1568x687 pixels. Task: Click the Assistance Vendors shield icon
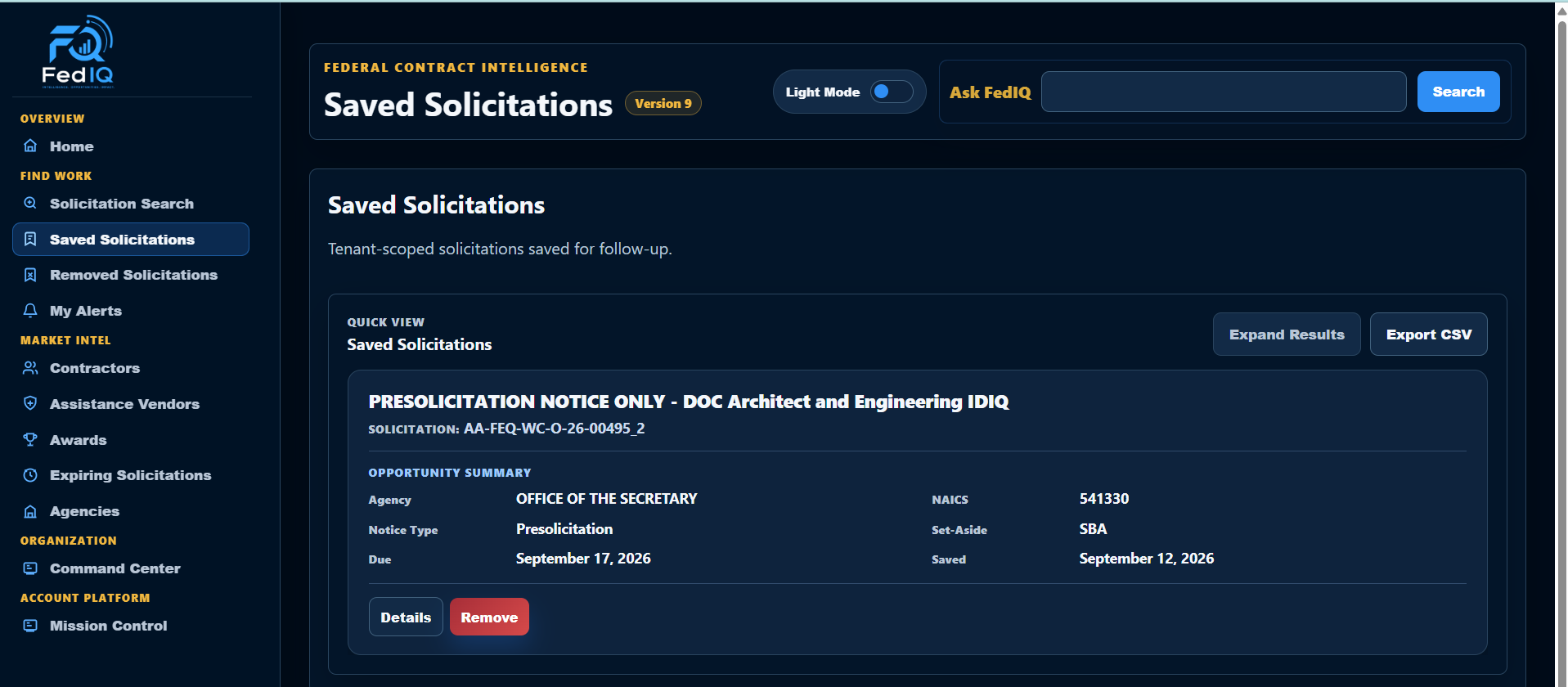pyautogui.click(x=30, y=403)
